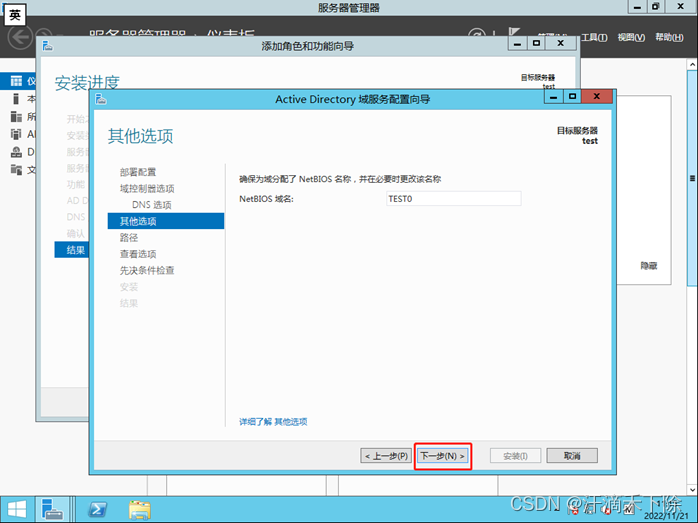Viewport: 698px width, 523px height.
Task: Click Server Manager icon on taskbar
Action: 52,509
